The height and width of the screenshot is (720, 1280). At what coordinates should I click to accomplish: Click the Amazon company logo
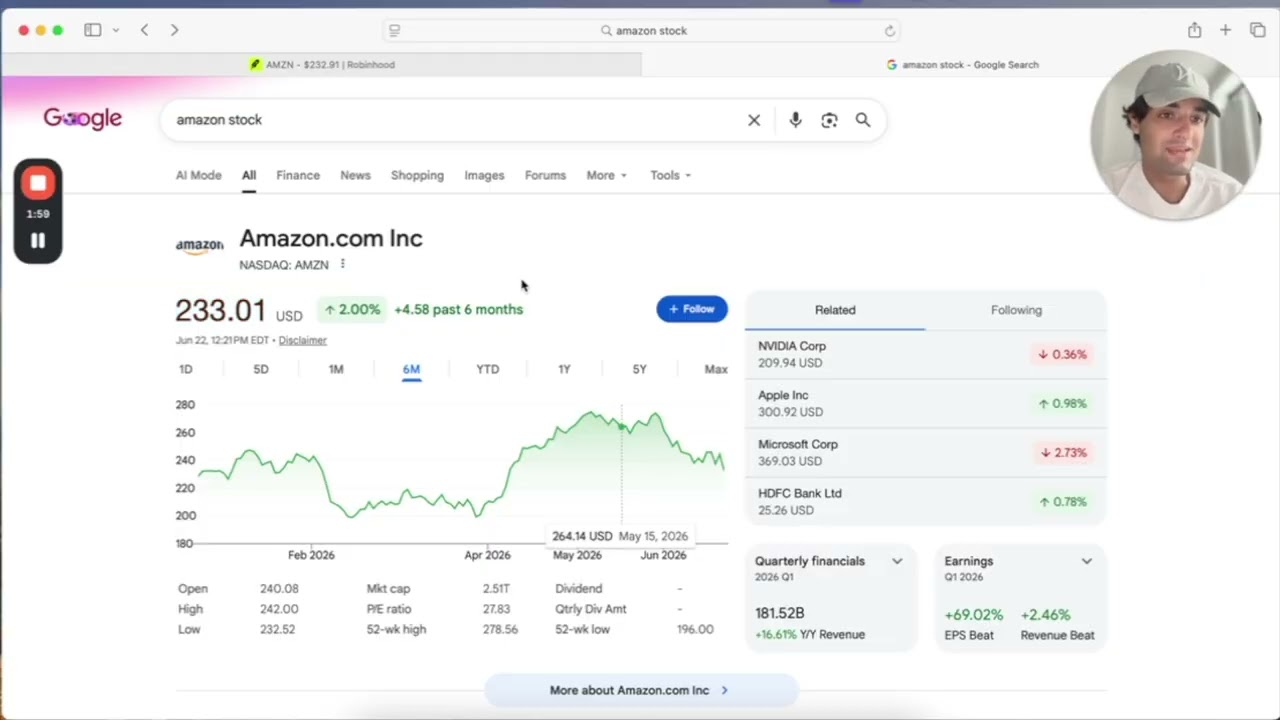[200, 245]
